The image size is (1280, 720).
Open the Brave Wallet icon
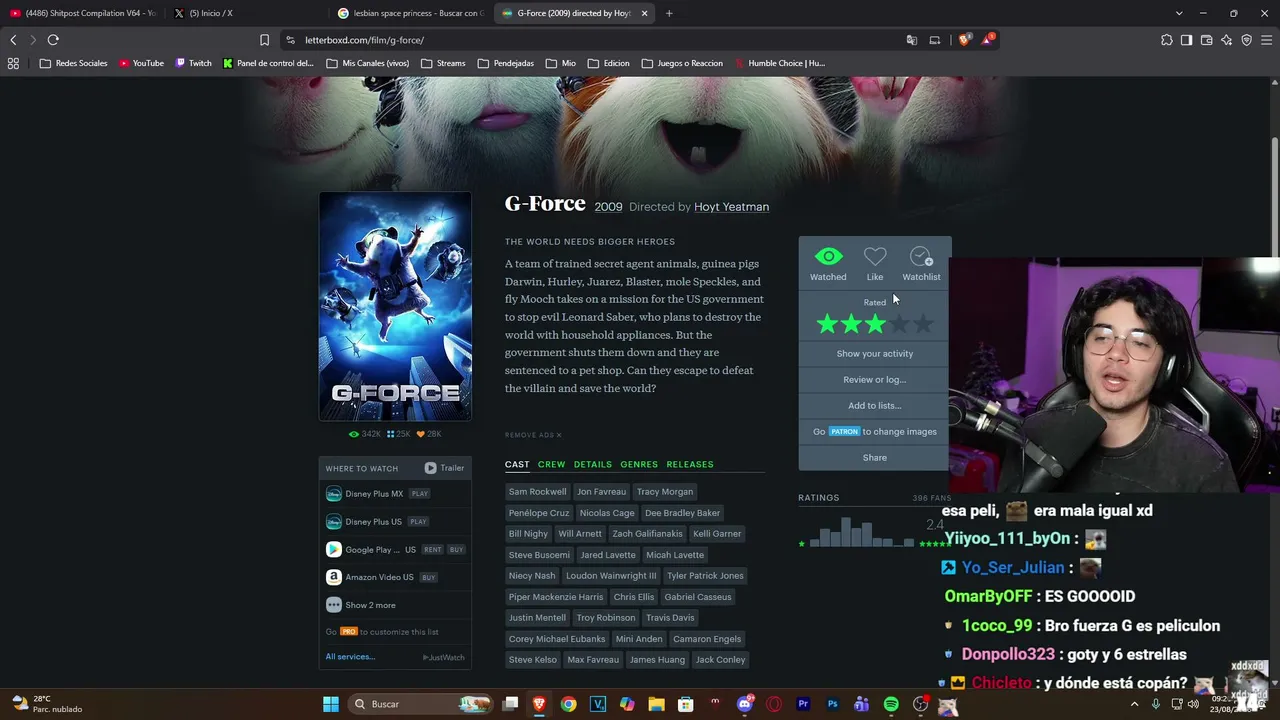[1207, 40]
